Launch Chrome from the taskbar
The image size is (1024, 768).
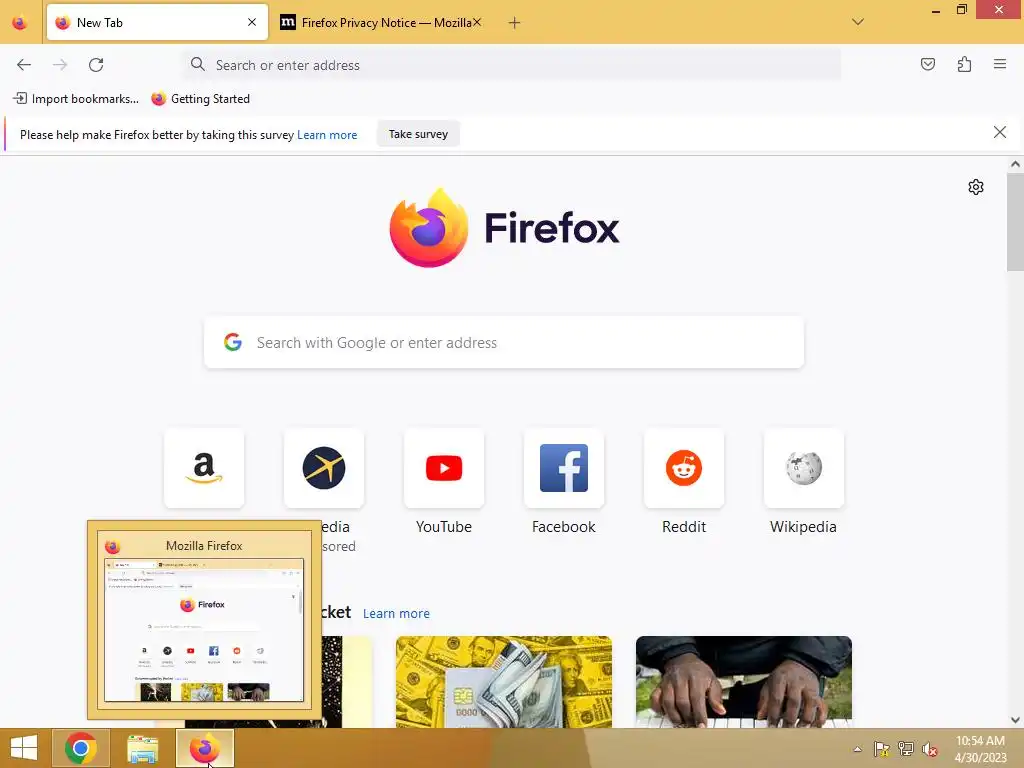81,748
